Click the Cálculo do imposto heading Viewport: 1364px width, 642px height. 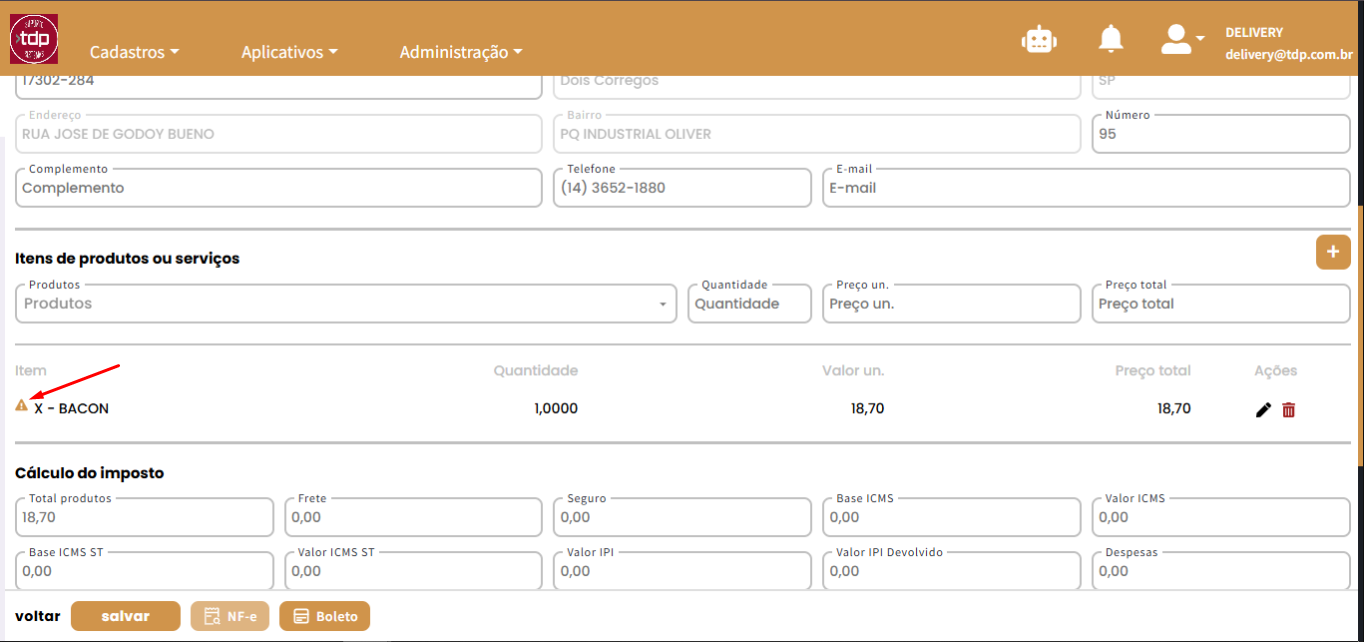(89, 473)
